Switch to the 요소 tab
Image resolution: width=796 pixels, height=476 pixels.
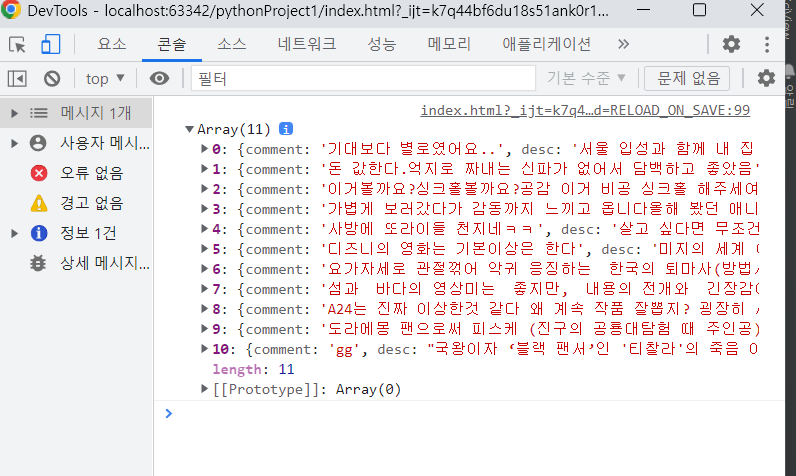pyautogui.click(x=112, y=45)
